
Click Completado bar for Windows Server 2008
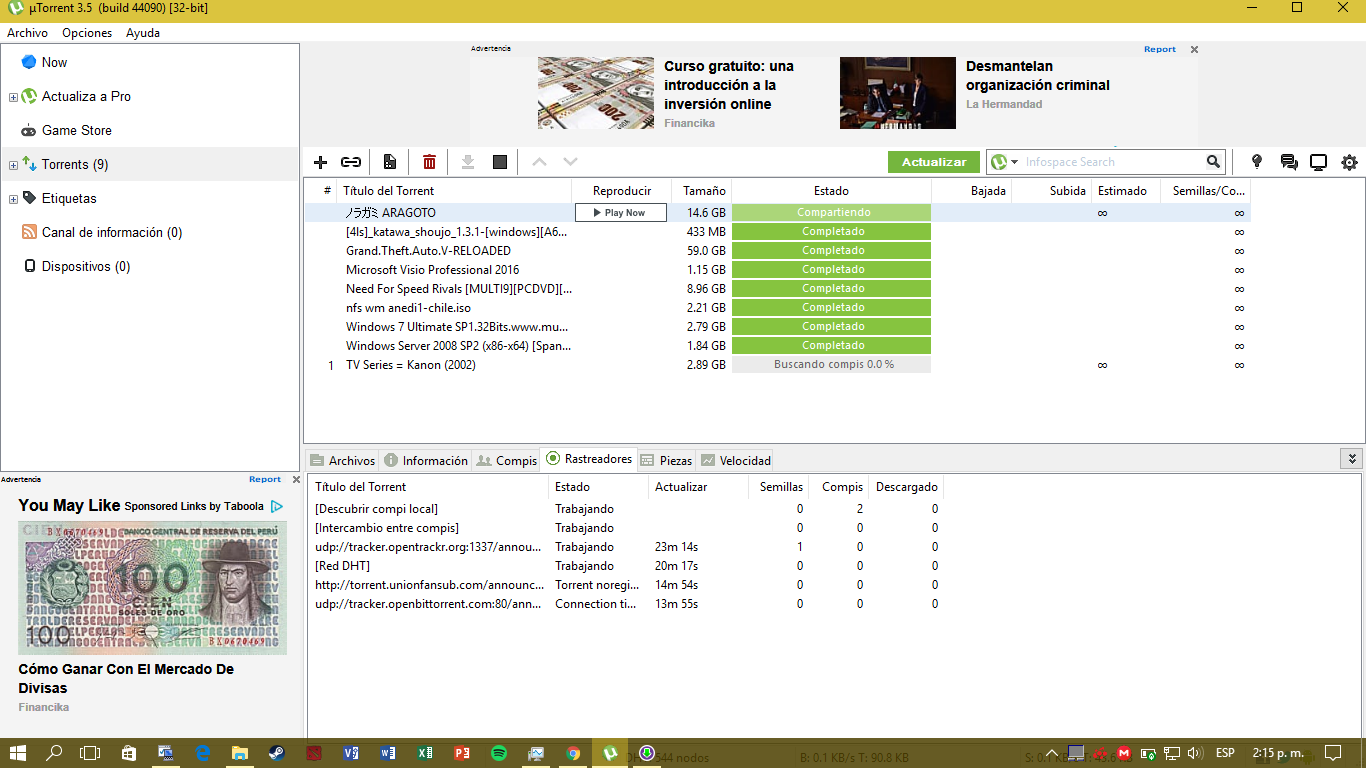tap(832, 346)
